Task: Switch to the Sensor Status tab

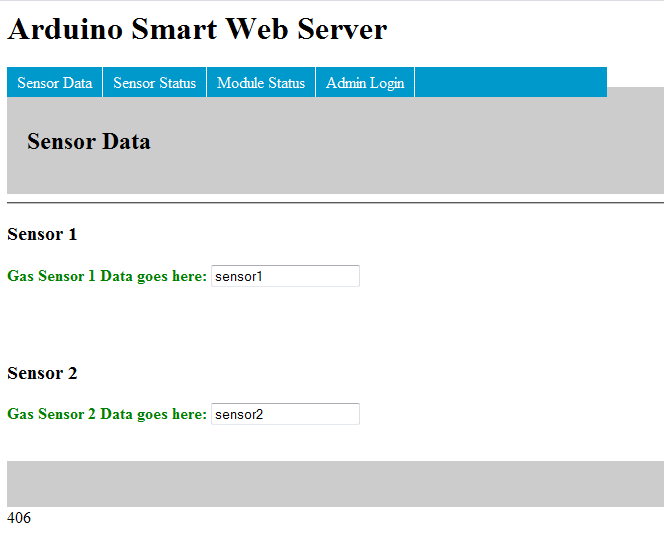Action: (x=155, y=82)
